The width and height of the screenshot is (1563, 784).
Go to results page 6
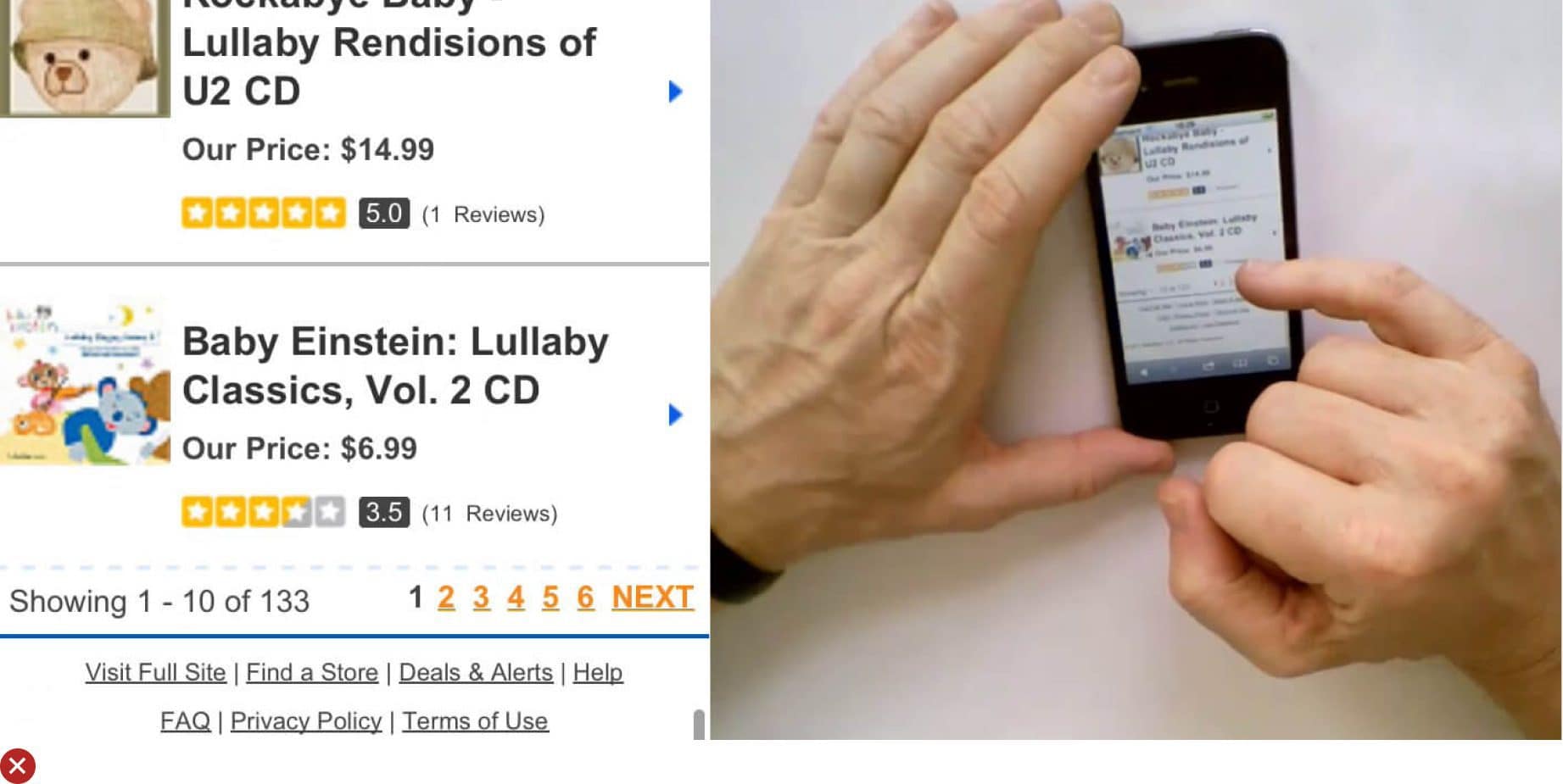pos(585,598)
